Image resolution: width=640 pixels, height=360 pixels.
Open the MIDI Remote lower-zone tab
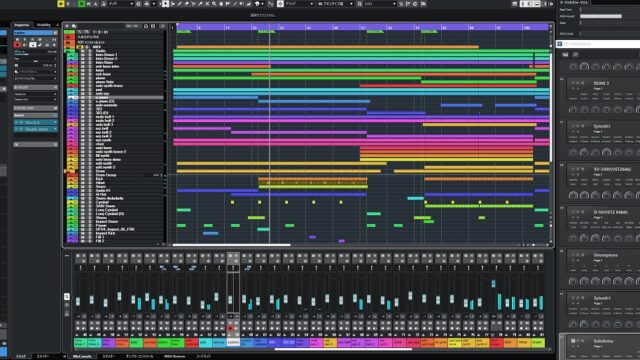(x=175, y=357)
